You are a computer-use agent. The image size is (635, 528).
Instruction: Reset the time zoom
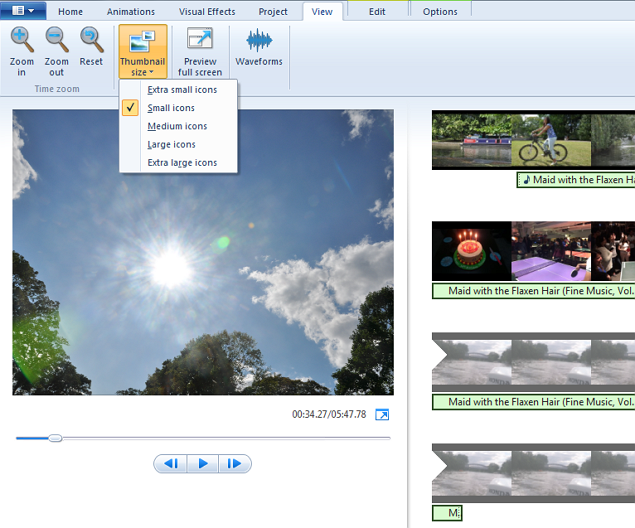coord(92,46)
